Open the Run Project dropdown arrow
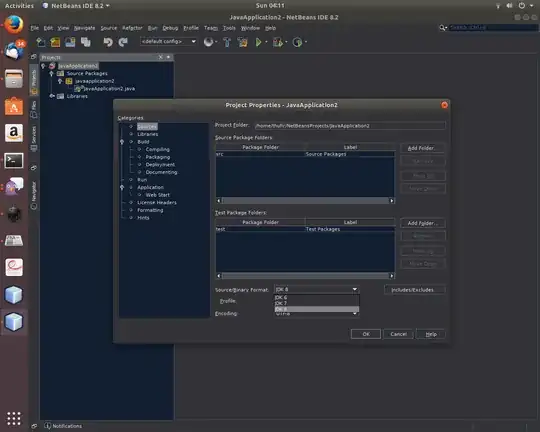The height and width of the screenshot is (432, 540). coord(266,42)
